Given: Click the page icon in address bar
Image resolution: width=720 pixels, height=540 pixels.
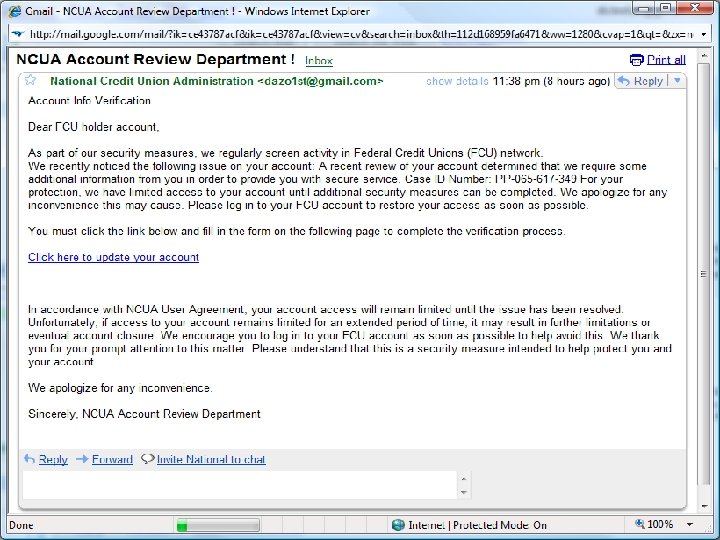Looking at the screenshot, I should (18, 34).
